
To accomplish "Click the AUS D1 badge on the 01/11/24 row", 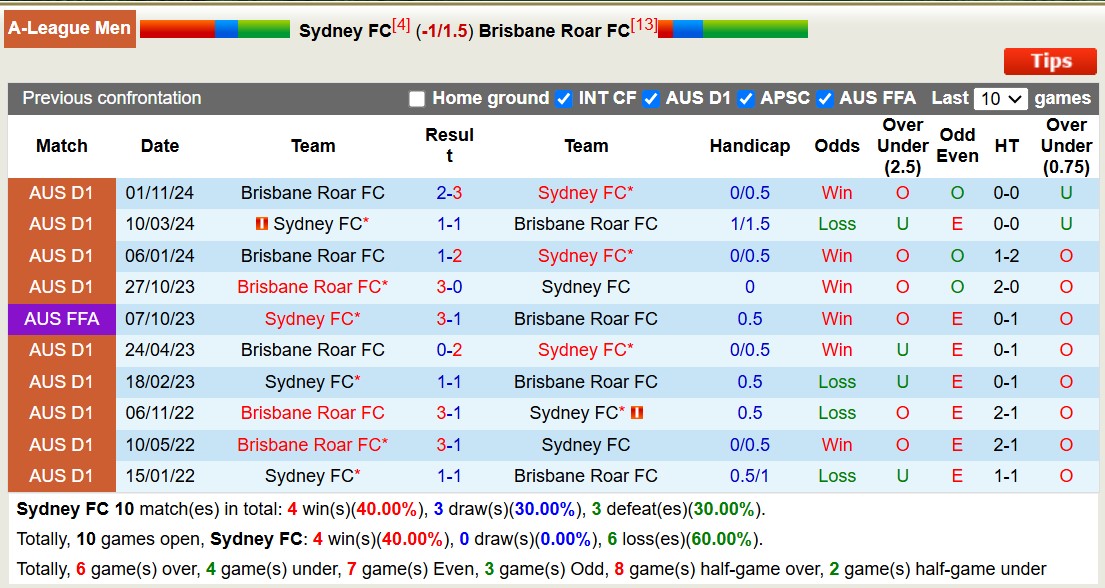I will (x=61, y=193).
